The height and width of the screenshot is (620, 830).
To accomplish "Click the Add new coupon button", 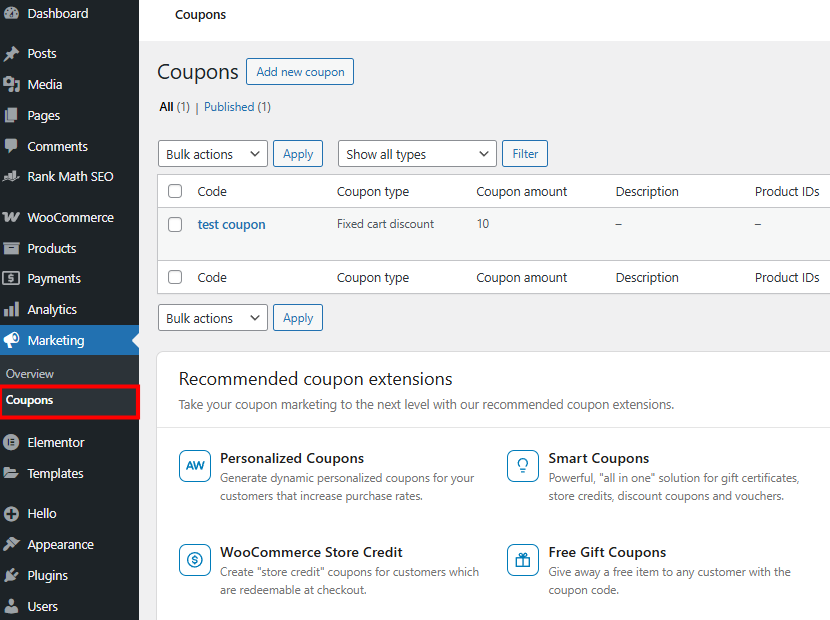I will tap(299, 71).
